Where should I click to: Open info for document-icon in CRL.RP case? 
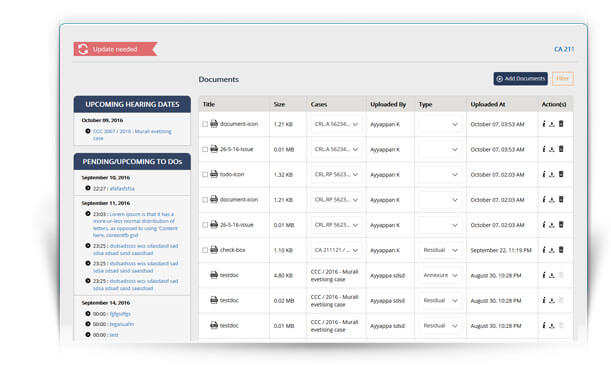pos(544,200)
